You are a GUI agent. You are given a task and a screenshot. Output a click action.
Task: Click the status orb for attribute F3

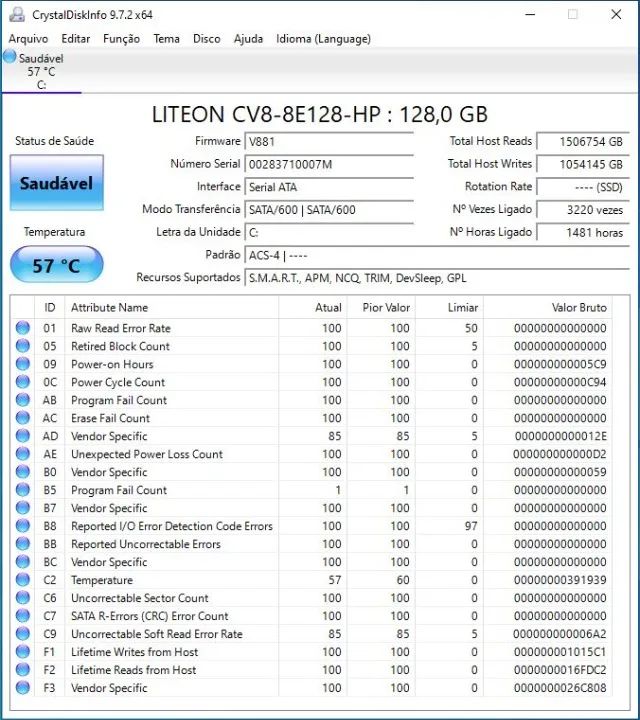click(22, 687)
